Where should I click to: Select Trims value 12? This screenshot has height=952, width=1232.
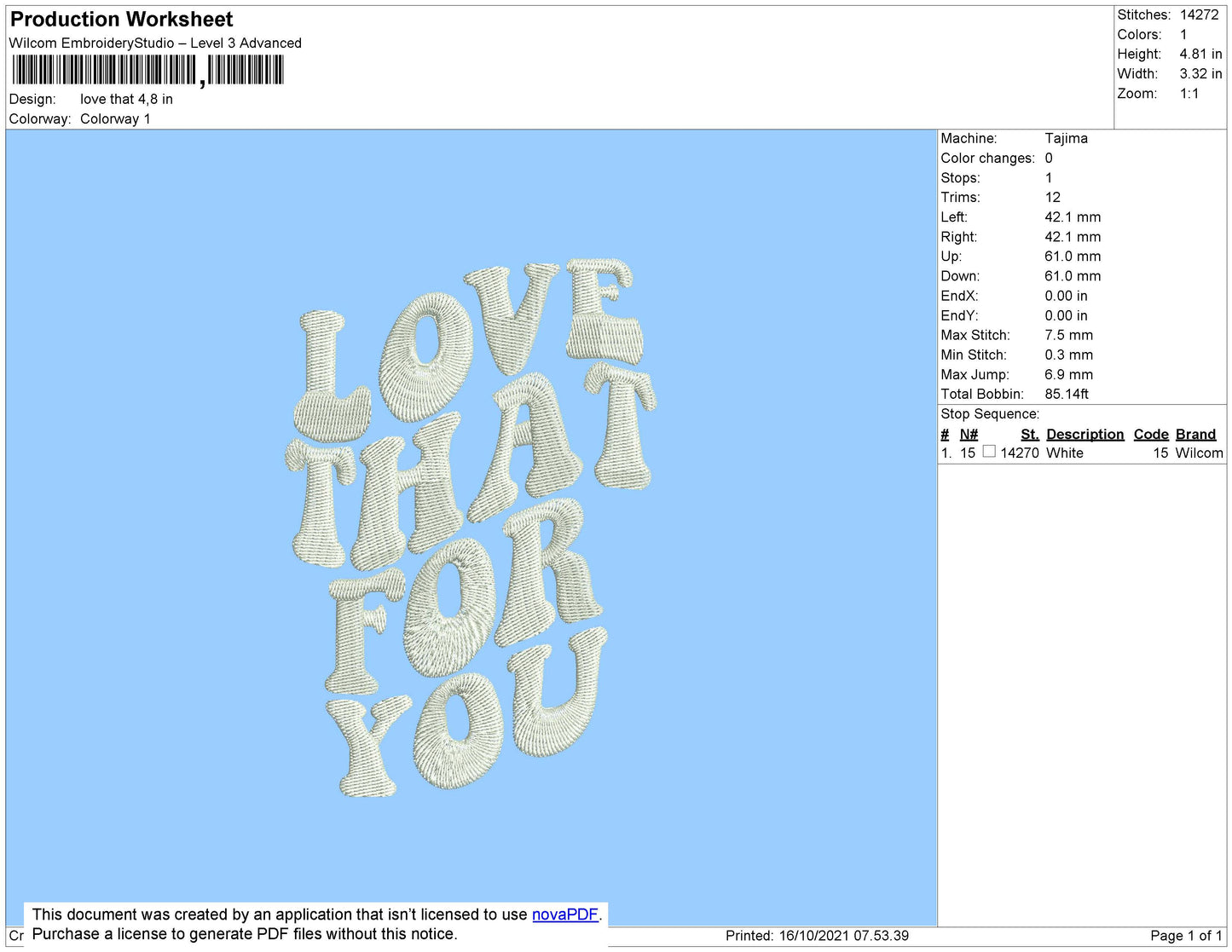click(x=1053, y=197)
